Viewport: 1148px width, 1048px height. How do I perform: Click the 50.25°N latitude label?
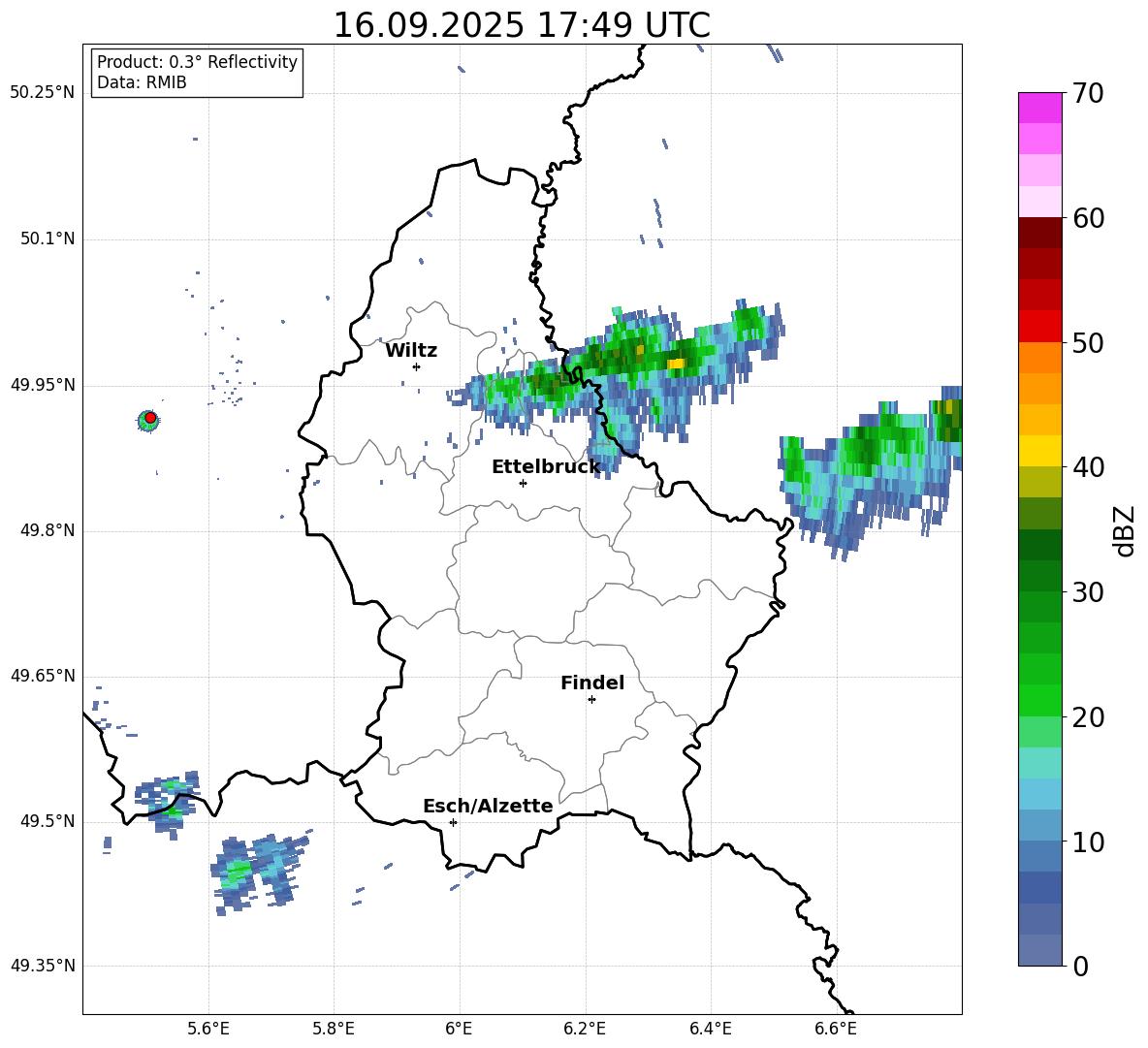(43, 93)
